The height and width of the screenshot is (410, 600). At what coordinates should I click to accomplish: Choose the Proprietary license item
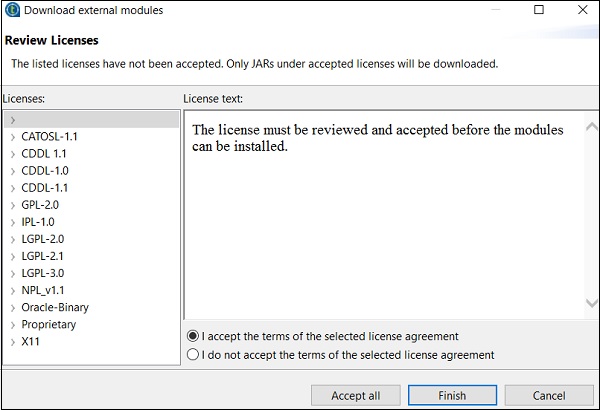(x=48, y=324)
